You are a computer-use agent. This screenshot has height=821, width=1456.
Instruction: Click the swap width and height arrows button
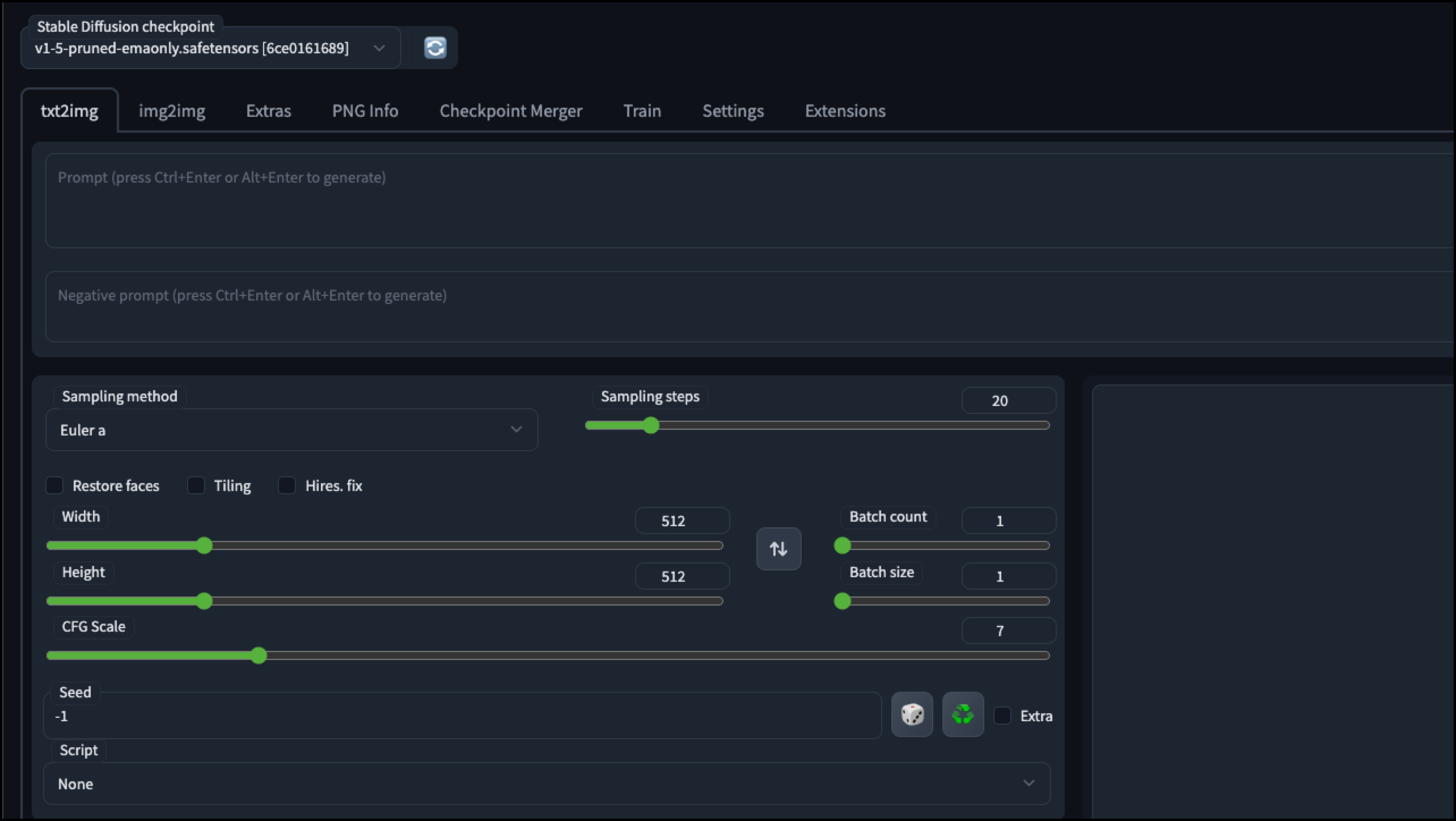(x=778, y=548)
